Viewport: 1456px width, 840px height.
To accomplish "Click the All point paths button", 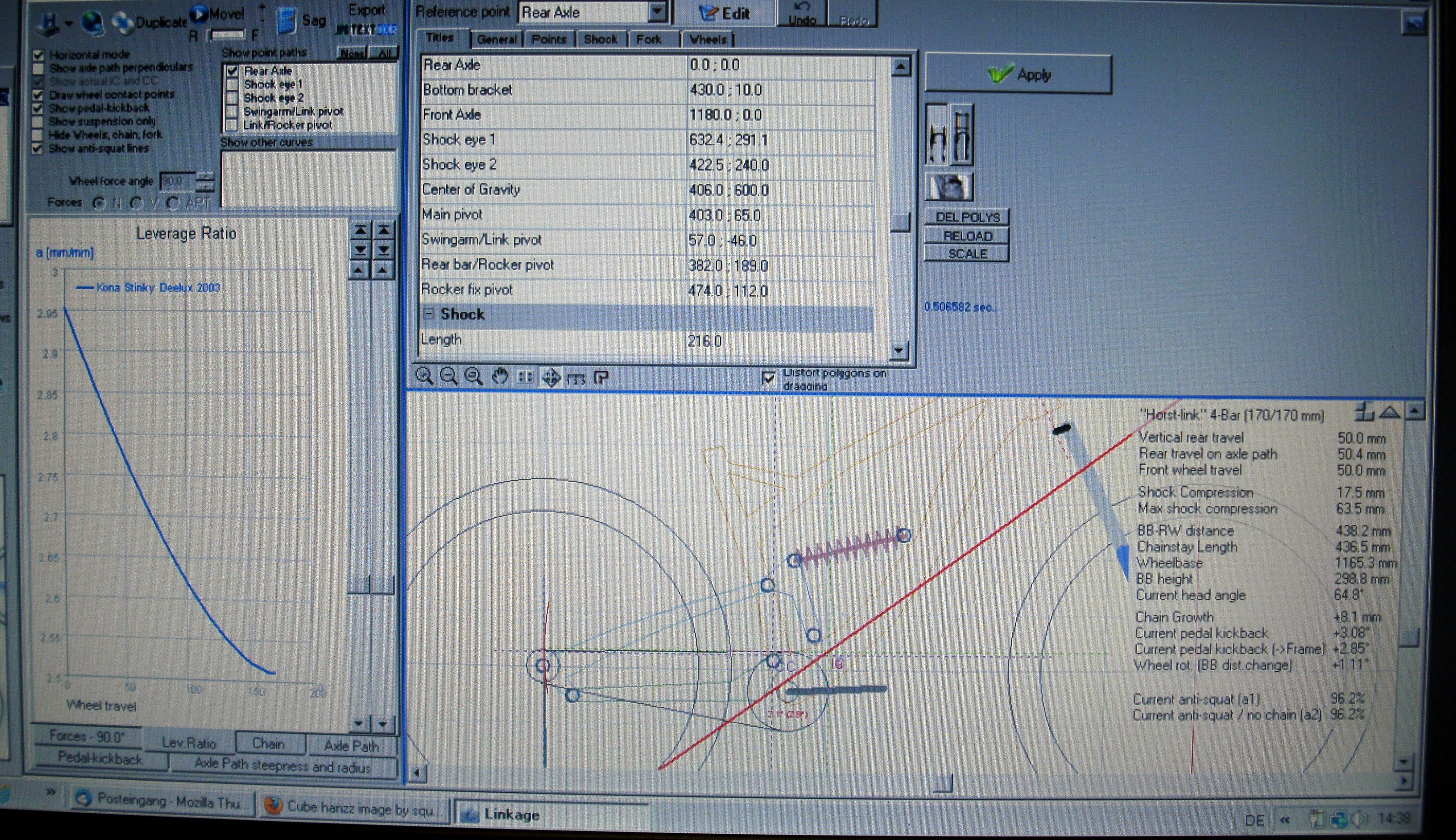I will pos(384,53).
